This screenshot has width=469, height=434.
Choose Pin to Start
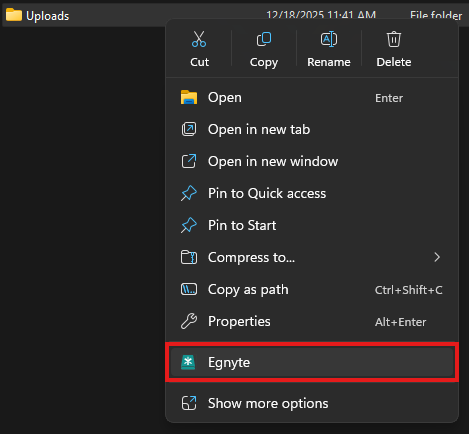click(312, 225)
